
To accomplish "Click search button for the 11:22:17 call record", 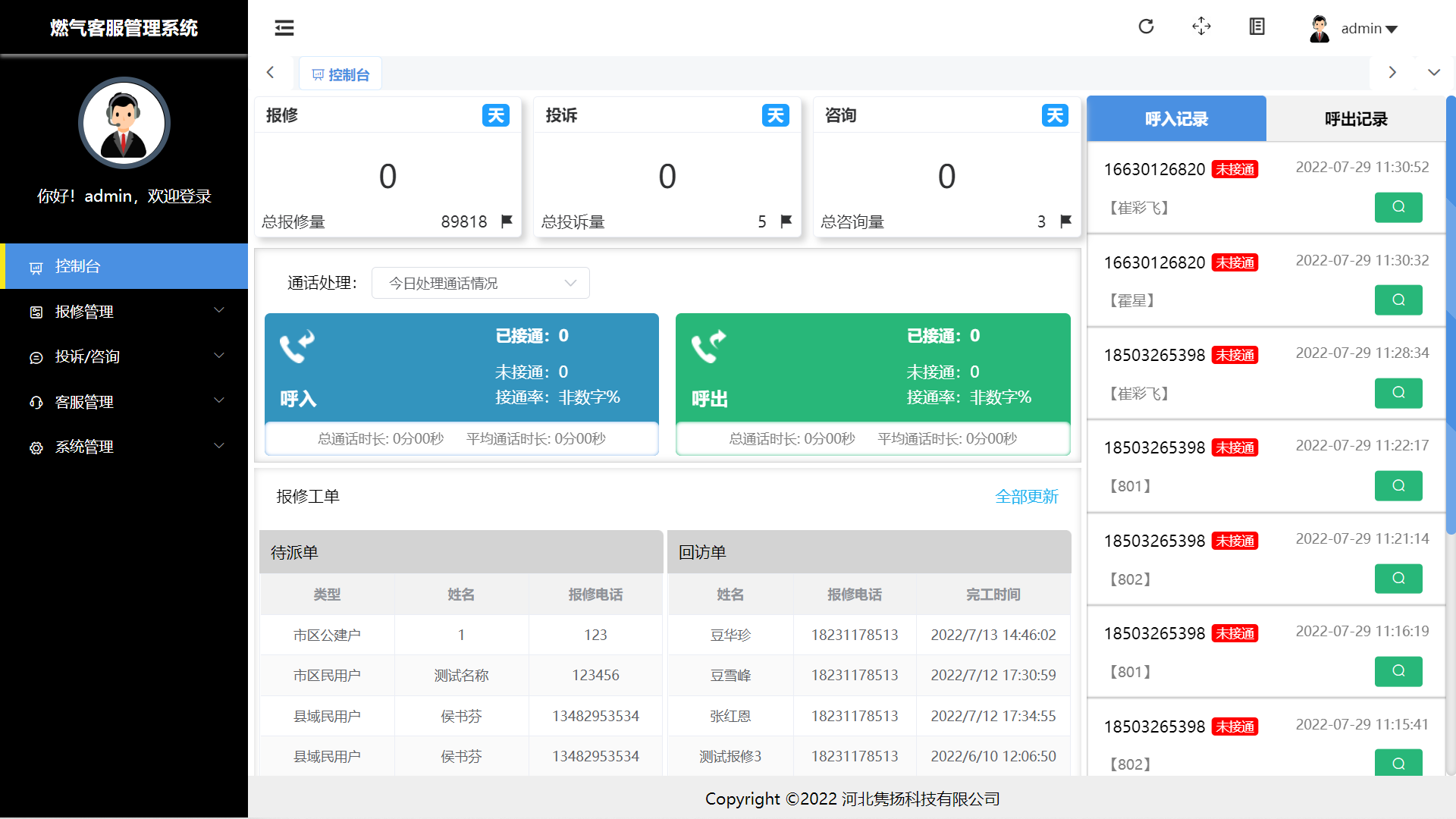I will click(1398, 485).
